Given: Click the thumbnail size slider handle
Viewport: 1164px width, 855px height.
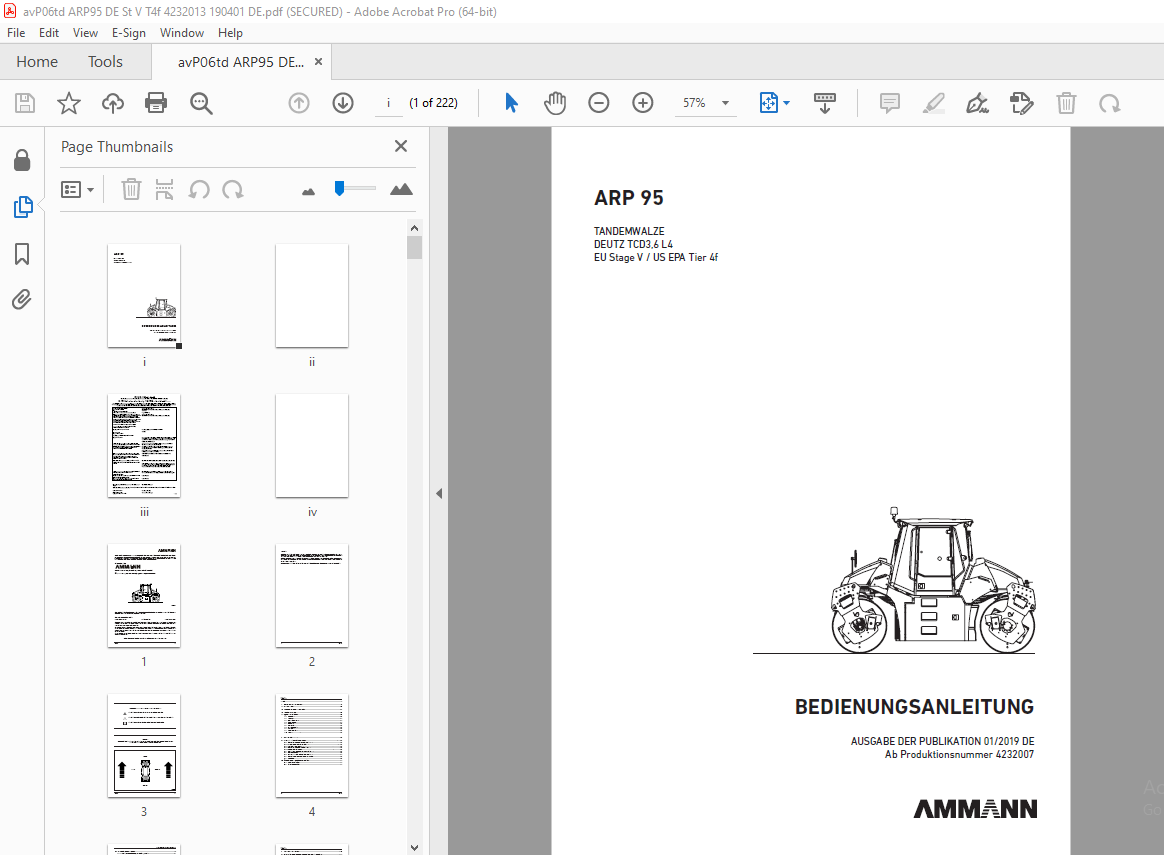Looking at the screenshot, I should 339,189.
